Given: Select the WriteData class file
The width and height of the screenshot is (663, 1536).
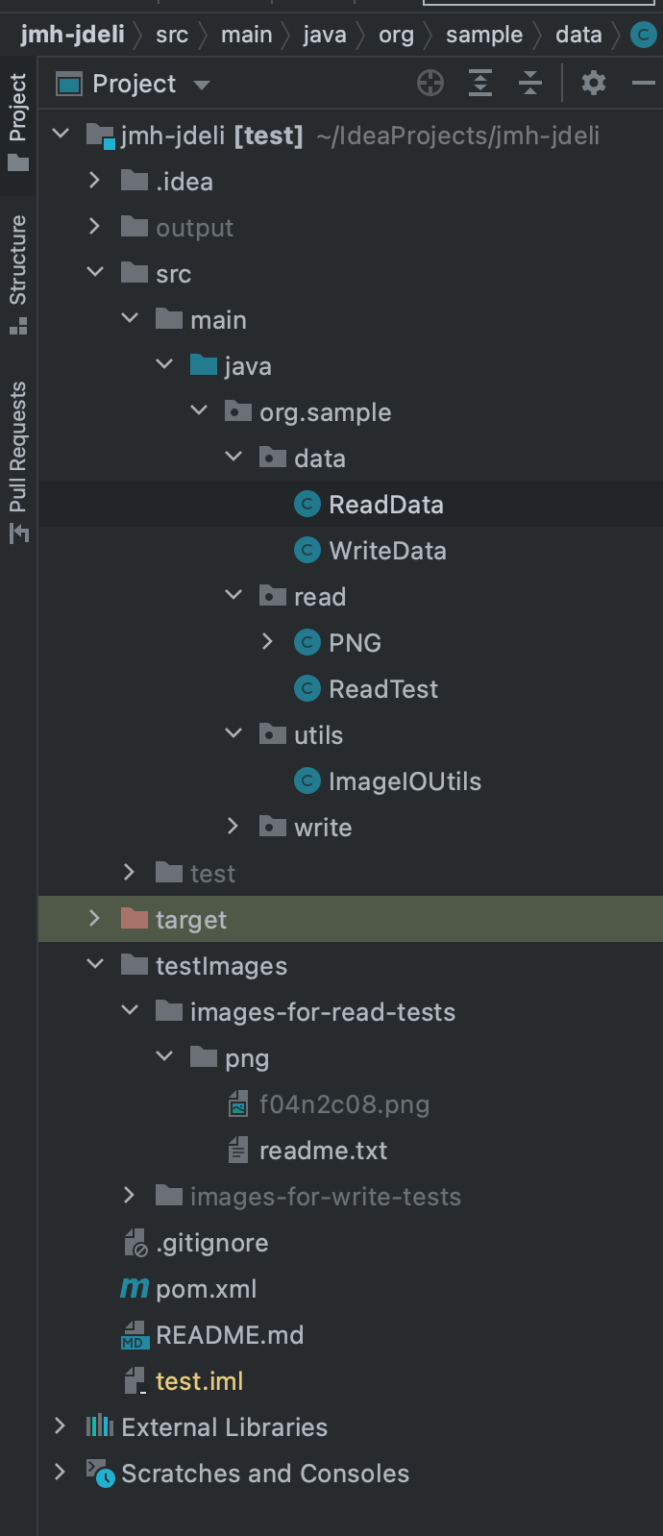Looking at the screenshot, I should [x=387, y=551].
